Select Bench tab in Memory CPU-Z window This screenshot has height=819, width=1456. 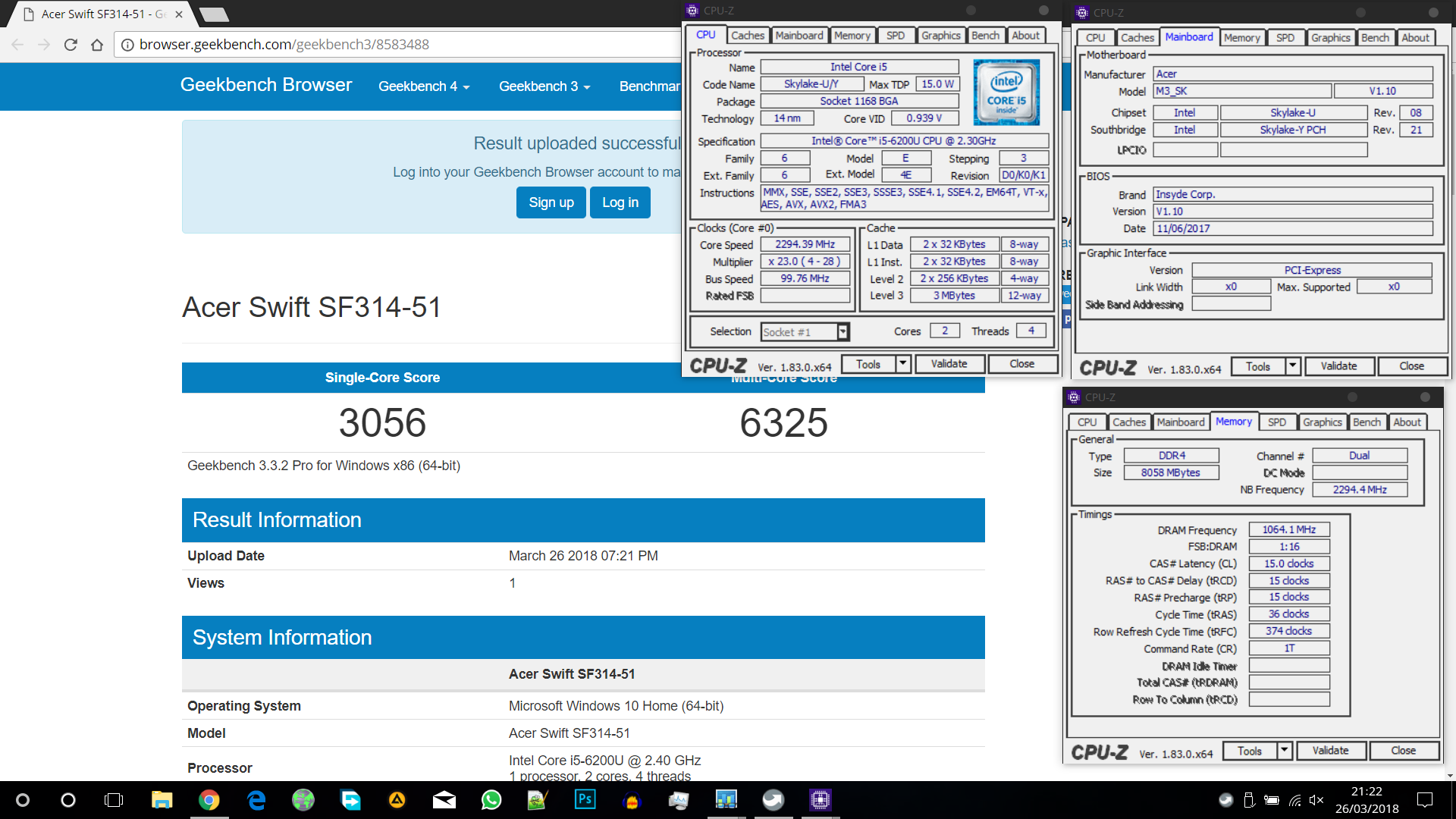[x=1367, y=422]
